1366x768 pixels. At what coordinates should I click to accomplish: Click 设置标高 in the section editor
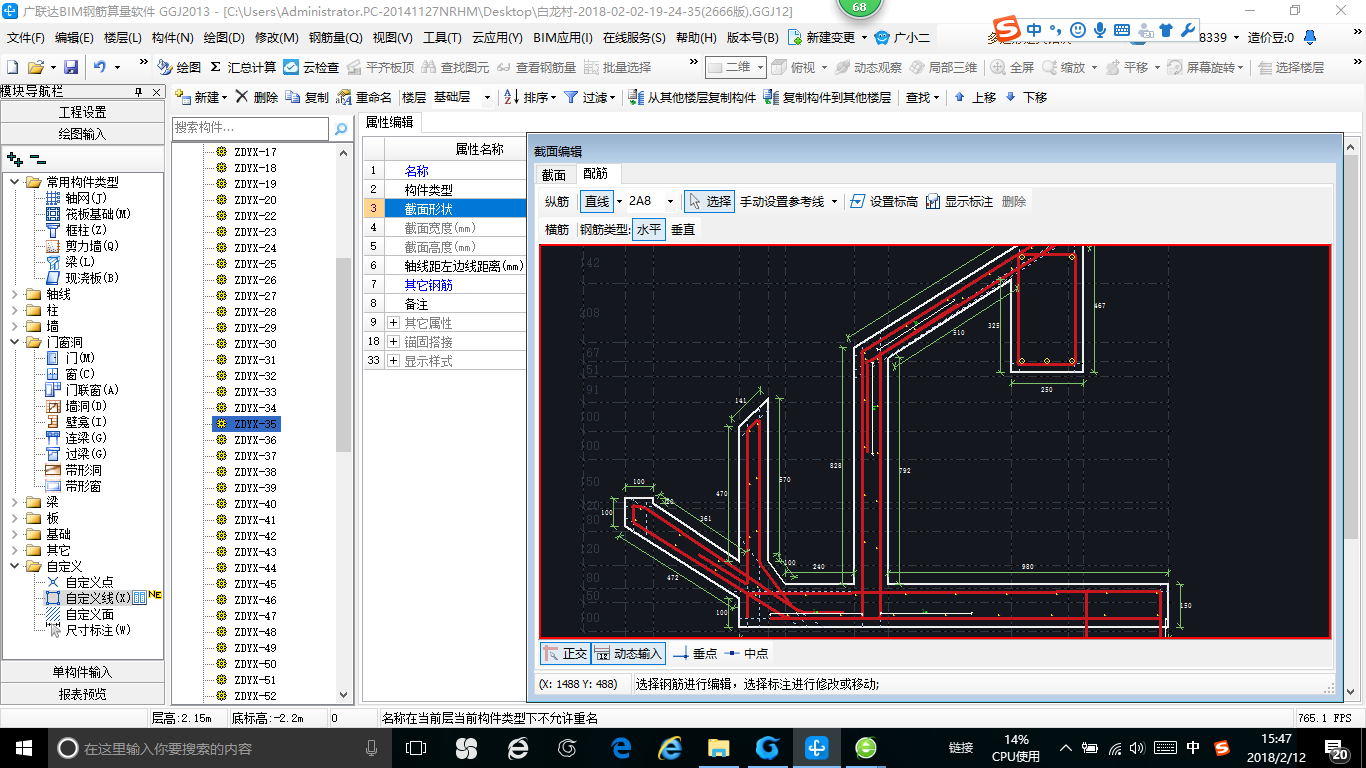883,201
